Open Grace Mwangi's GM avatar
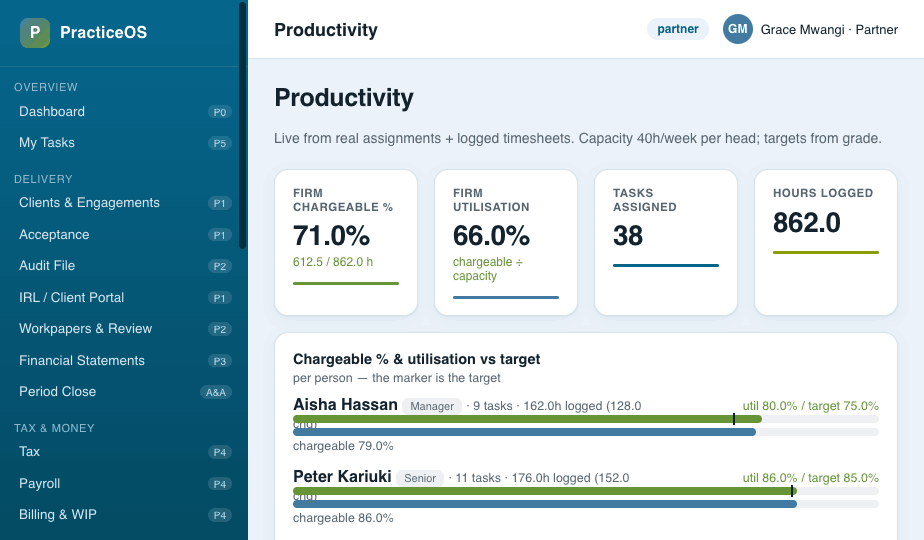The height and width of the screenshot is (540, 924). coord(738,29)
